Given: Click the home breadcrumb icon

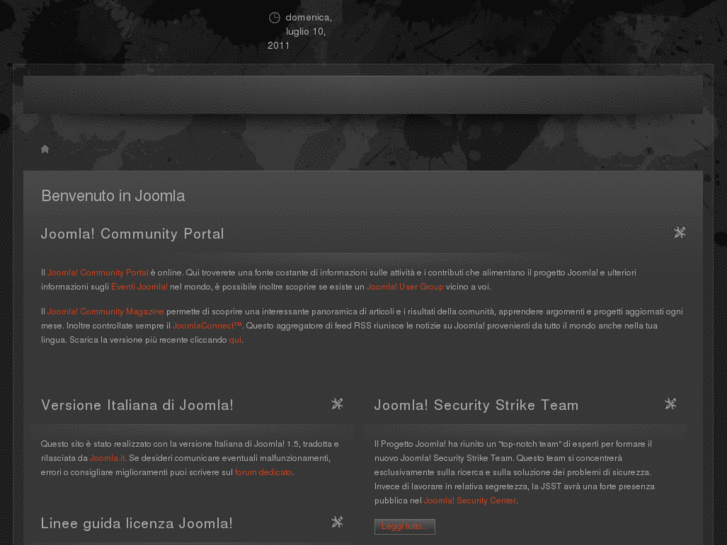Looking at the screenshot, I should click(x=45, y=149).
